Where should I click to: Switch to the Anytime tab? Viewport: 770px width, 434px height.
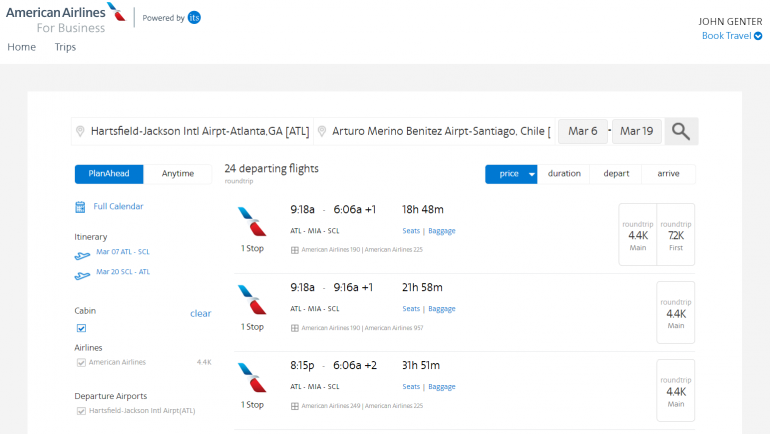click(x=178, y=174)
